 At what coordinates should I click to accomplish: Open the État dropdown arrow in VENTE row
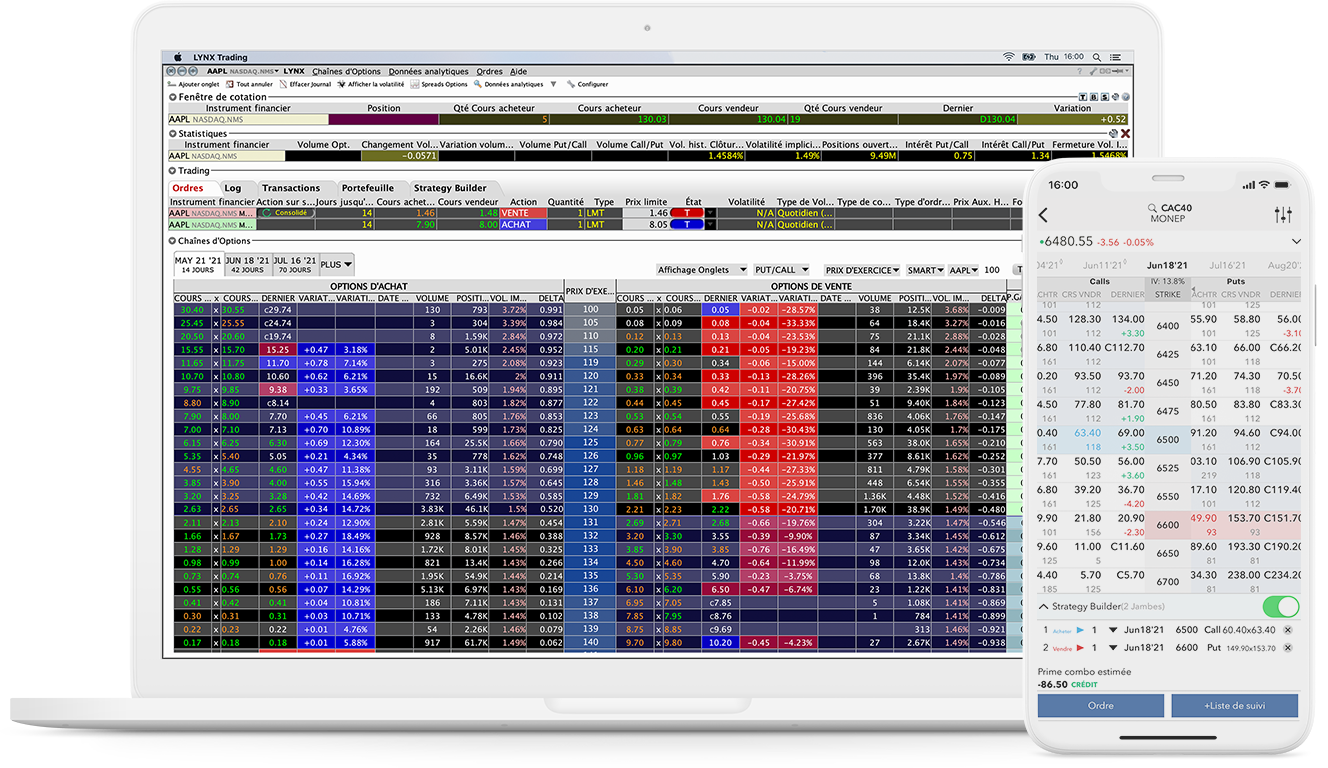tap(711, 213)
